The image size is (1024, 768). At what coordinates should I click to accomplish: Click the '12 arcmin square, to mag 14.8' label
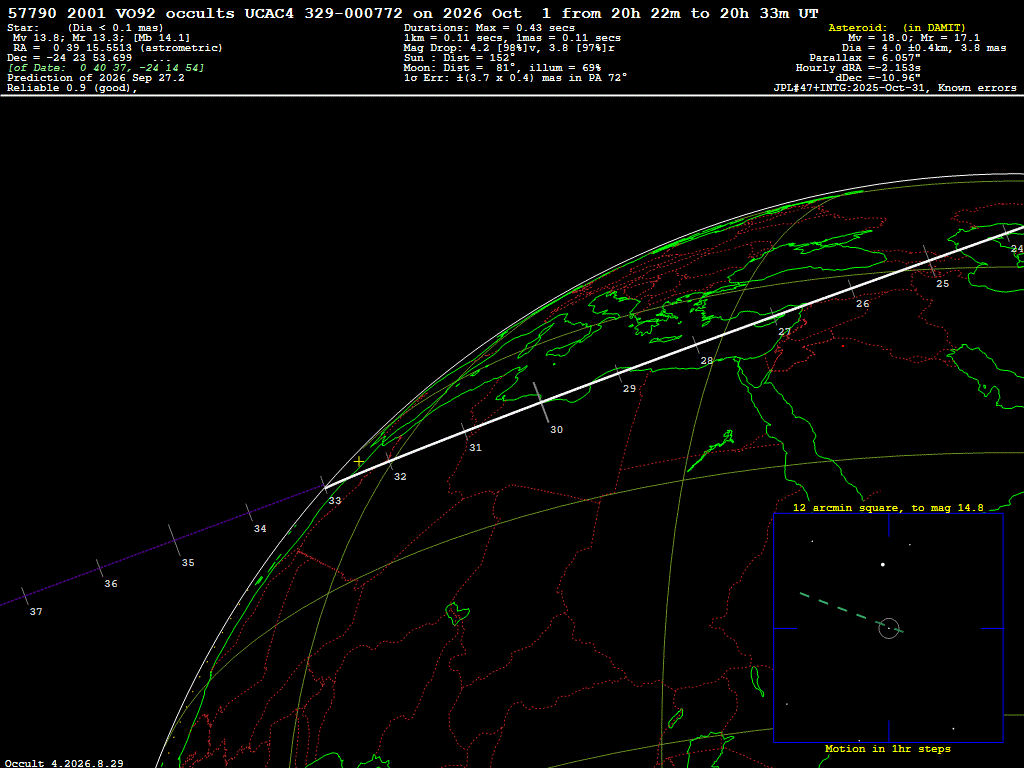tap(888, 507)
